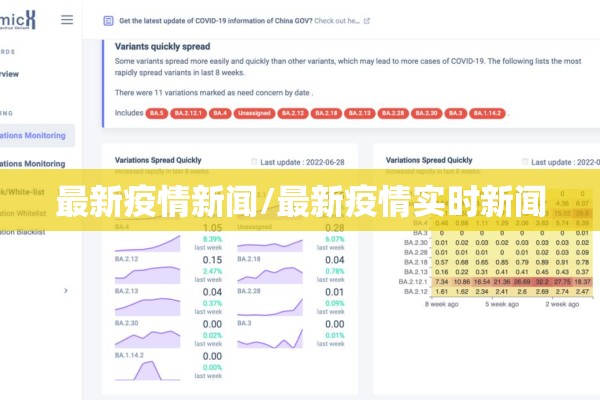600x400 pixels.
Task: Click the 0.15 value for BA.2.12
Action: [212, 260]
